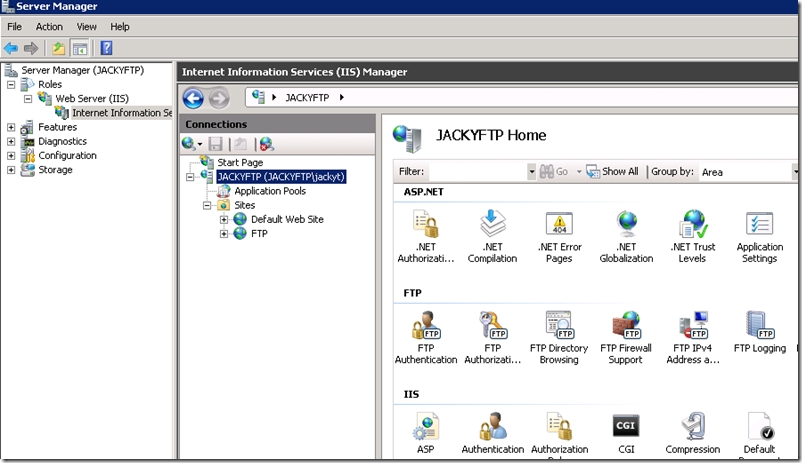Select the Sites folder tree item
This screenshot has width=802, height=463.
pyautogui.click(x=244, y=205)
